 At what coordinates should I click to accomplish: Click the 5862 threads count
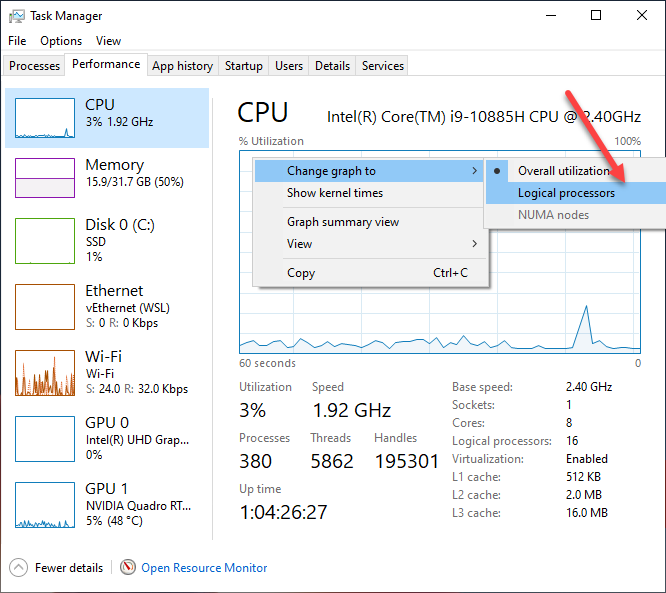tap(332, 461)
